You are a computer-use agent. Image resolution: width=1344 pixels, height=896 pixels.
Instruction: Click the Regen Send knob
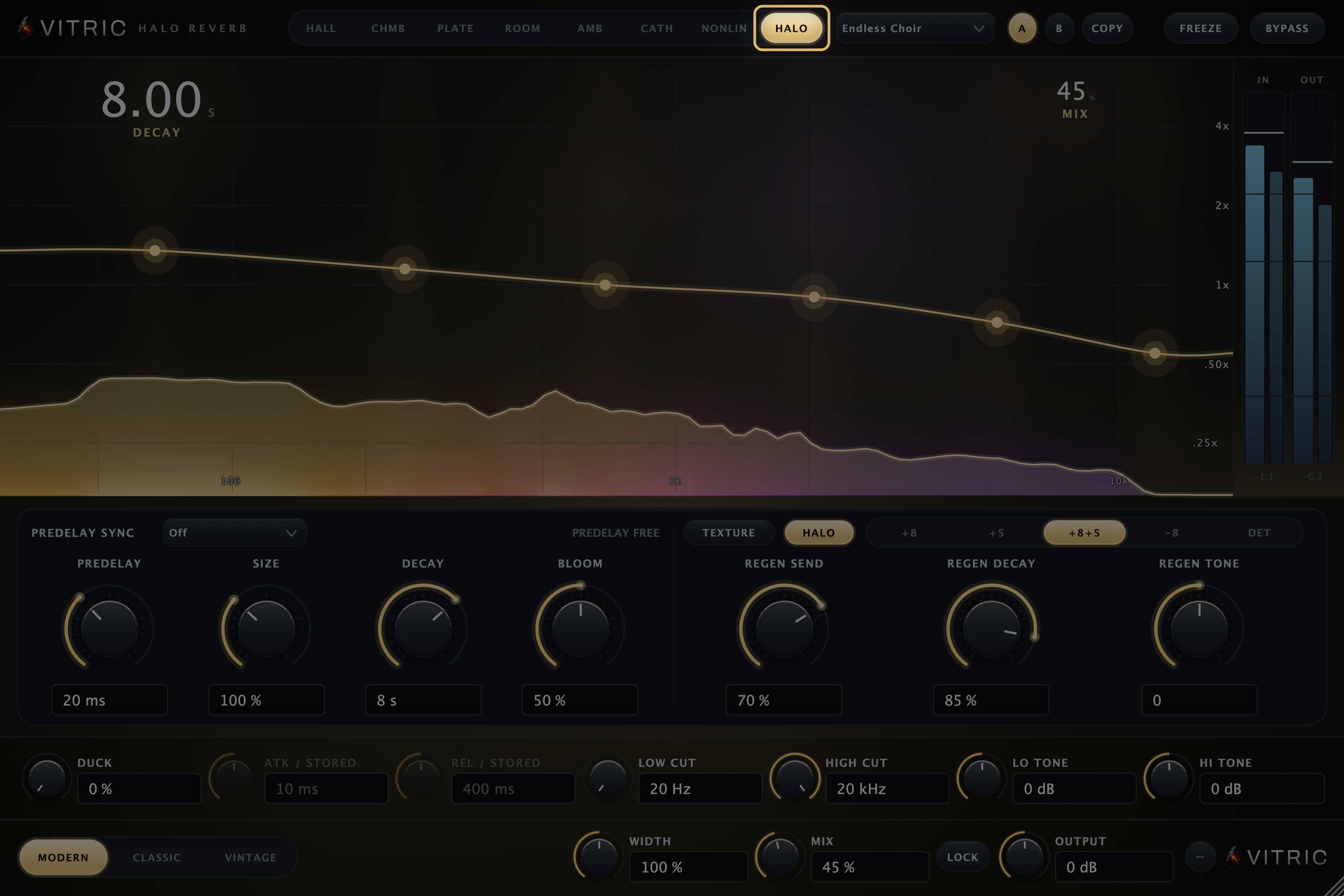(x=784, y=629)
